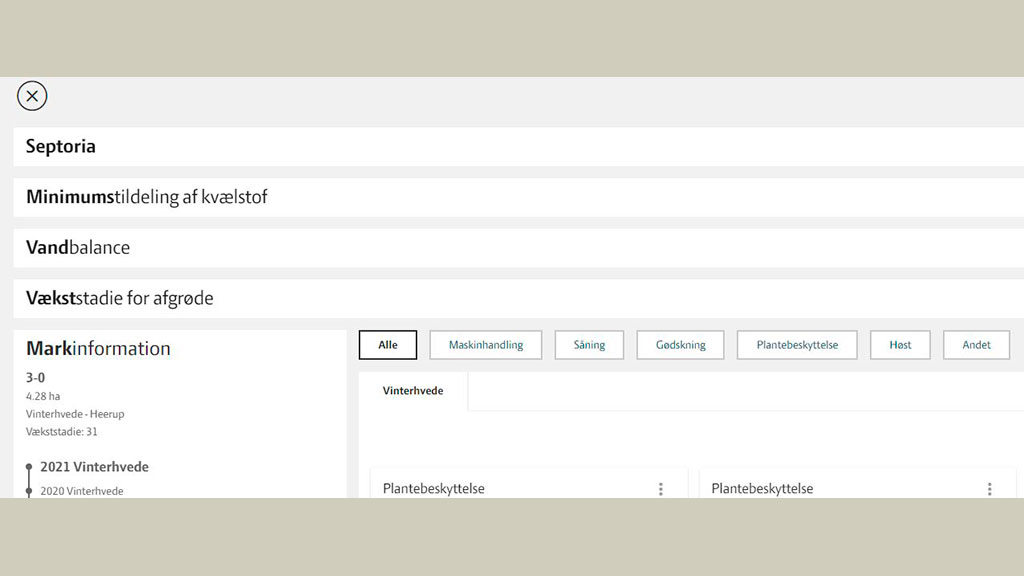The width and height of the screenshot is (1024, 576).
Task: Open the right Plantebeskyttelse card title
Action: coord(762,489)
